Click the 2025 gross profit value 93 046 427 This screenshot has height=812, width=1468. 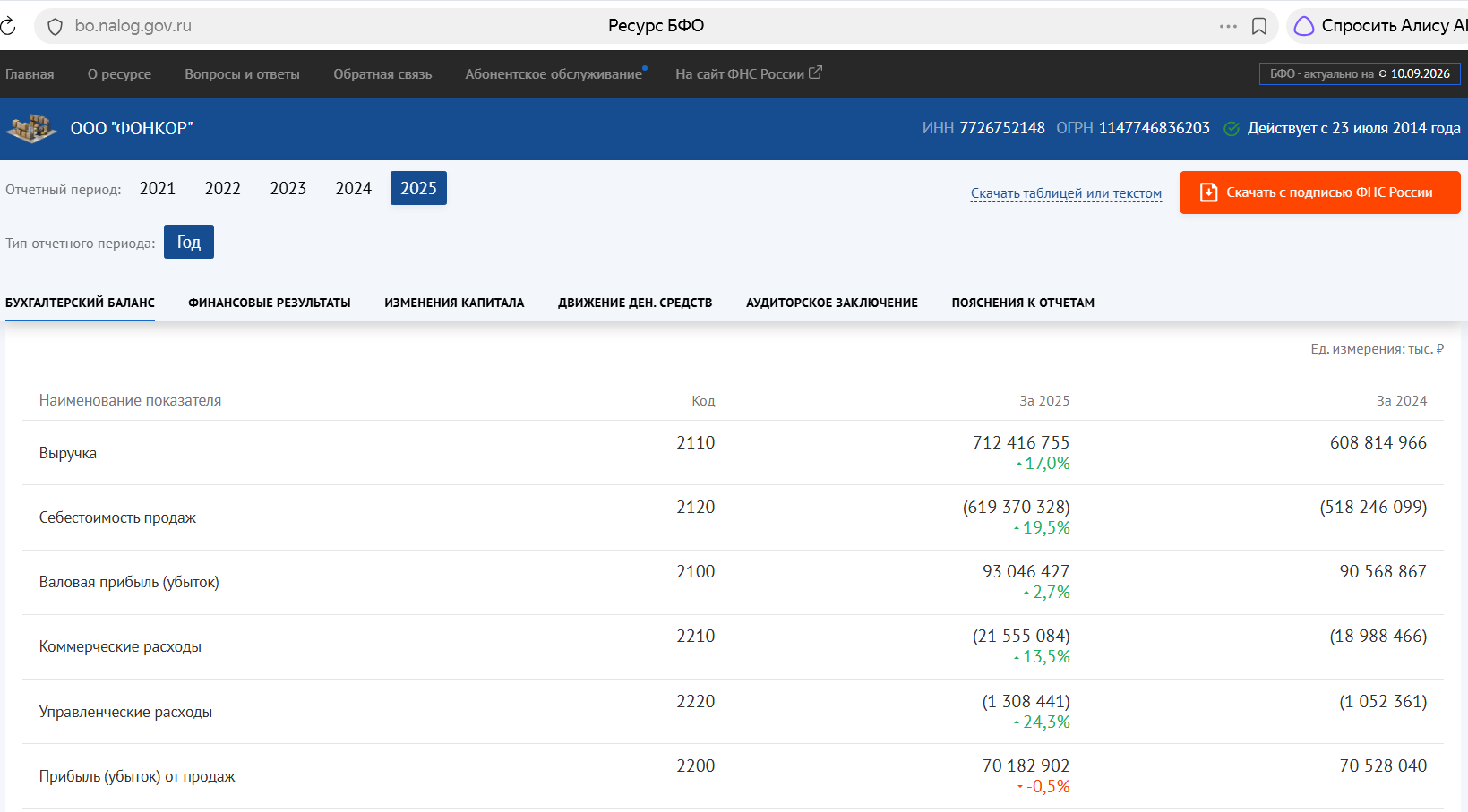point(1026,571)
